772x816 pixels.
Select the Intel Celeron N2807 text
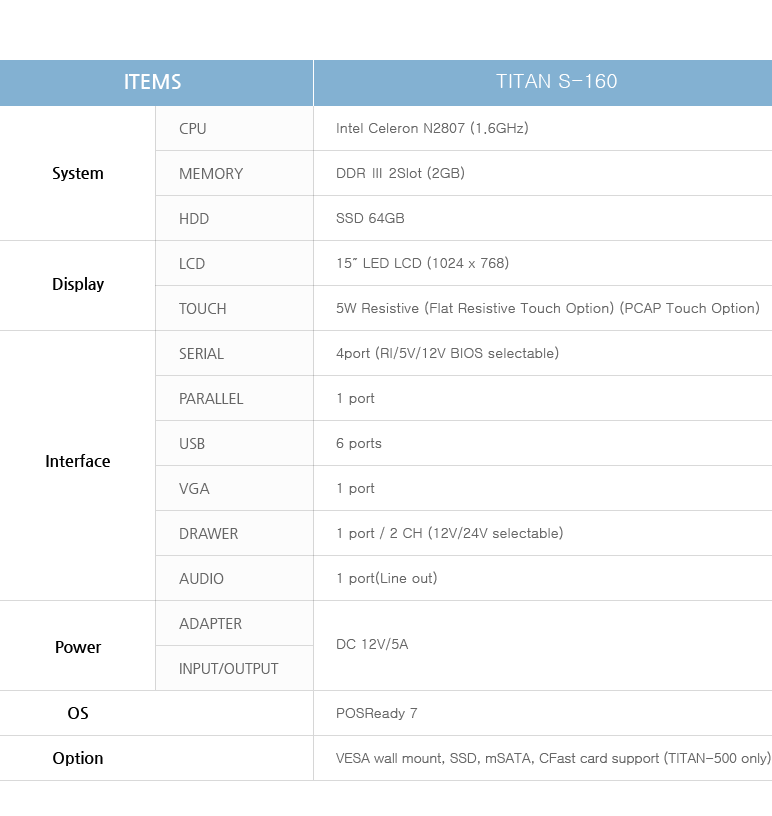(432, 128)
